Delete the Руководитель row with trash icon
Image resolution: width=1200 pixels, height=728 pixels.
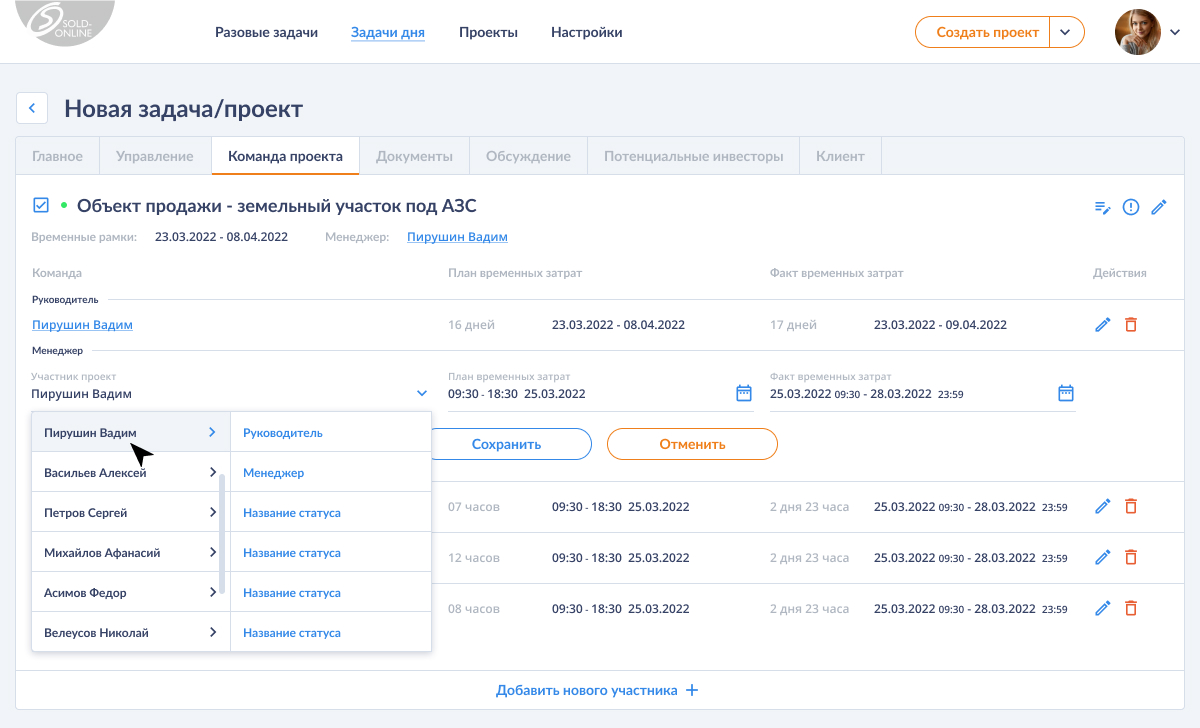[x=1131, y=325]
